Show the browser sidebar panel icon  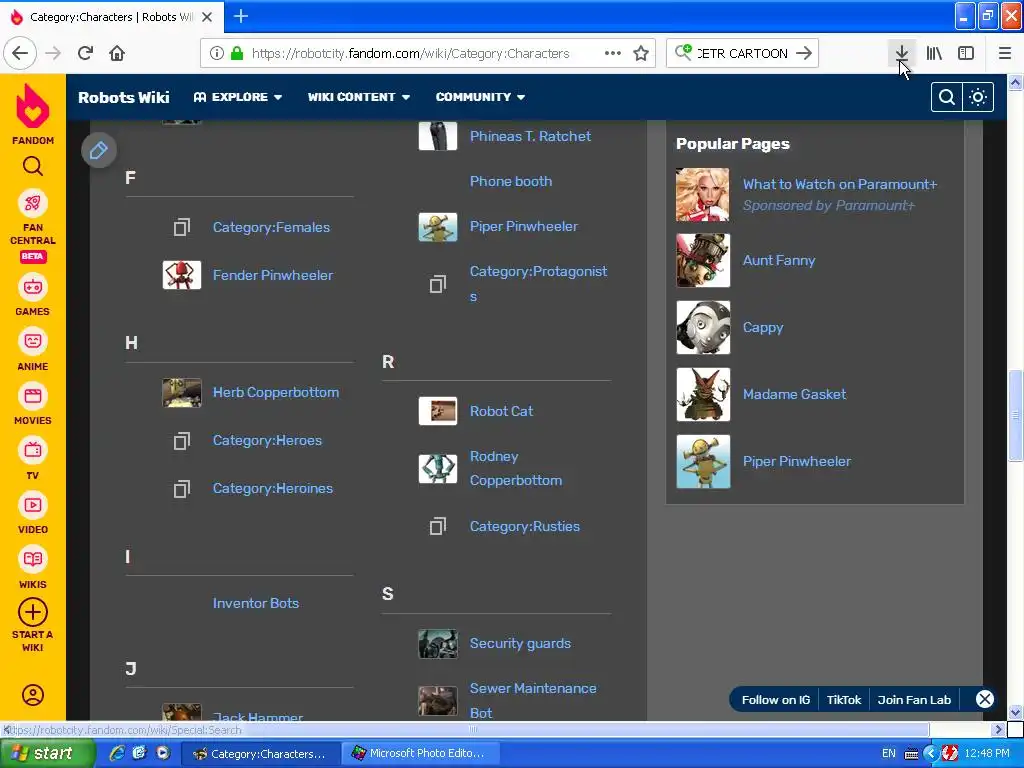[x=966, y=53]
